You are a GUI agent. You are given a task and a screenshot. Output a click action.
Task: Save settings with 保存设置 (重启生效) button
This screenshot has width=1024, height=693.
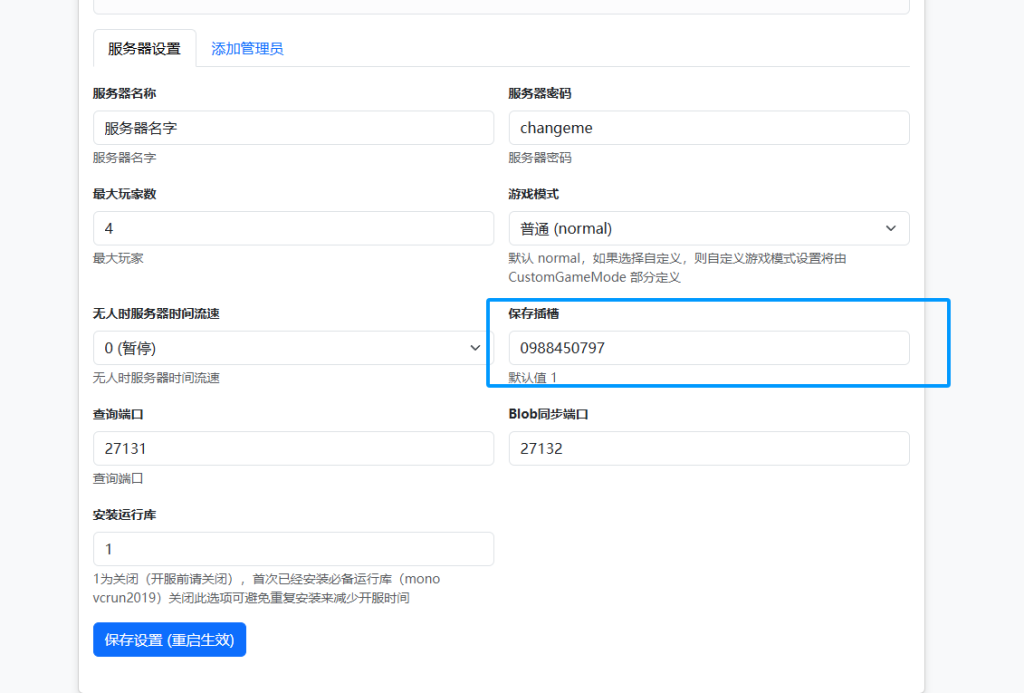point(169,640)
